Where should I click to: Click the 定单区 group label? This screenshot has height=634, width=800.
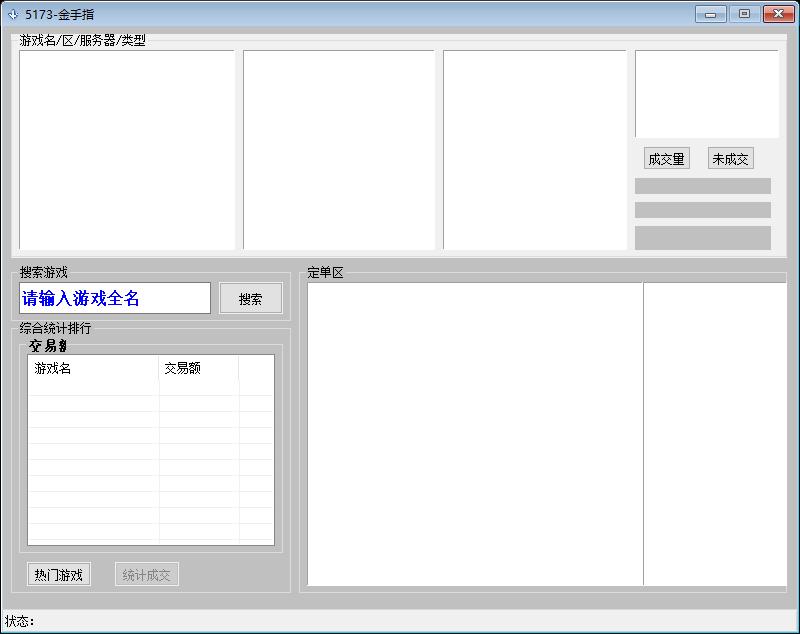(326, 272)
